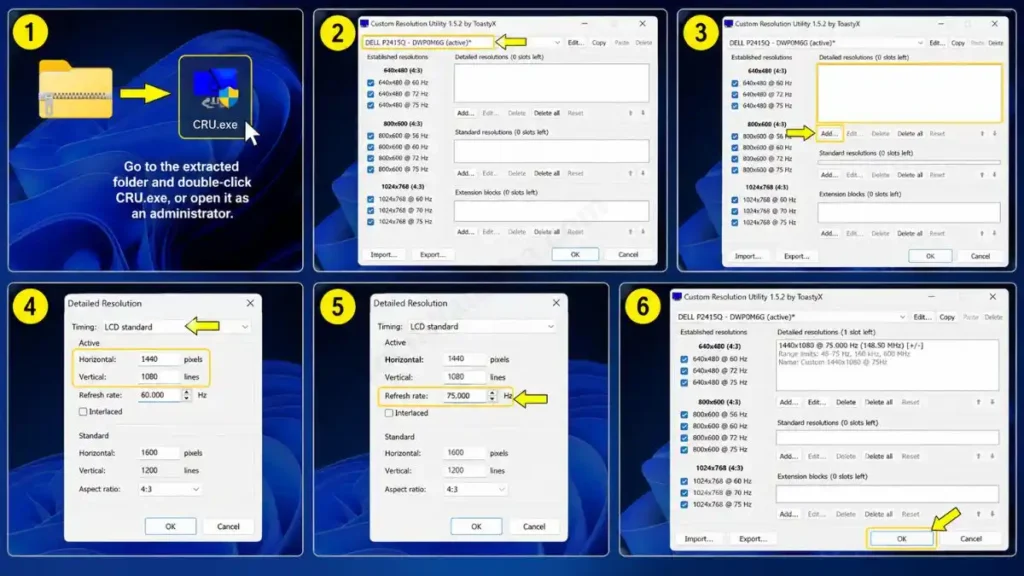1024x576 pixels.
Task: Click Standard Vertical 1200 field in step 4 dialog
Action: coord(158,470)
